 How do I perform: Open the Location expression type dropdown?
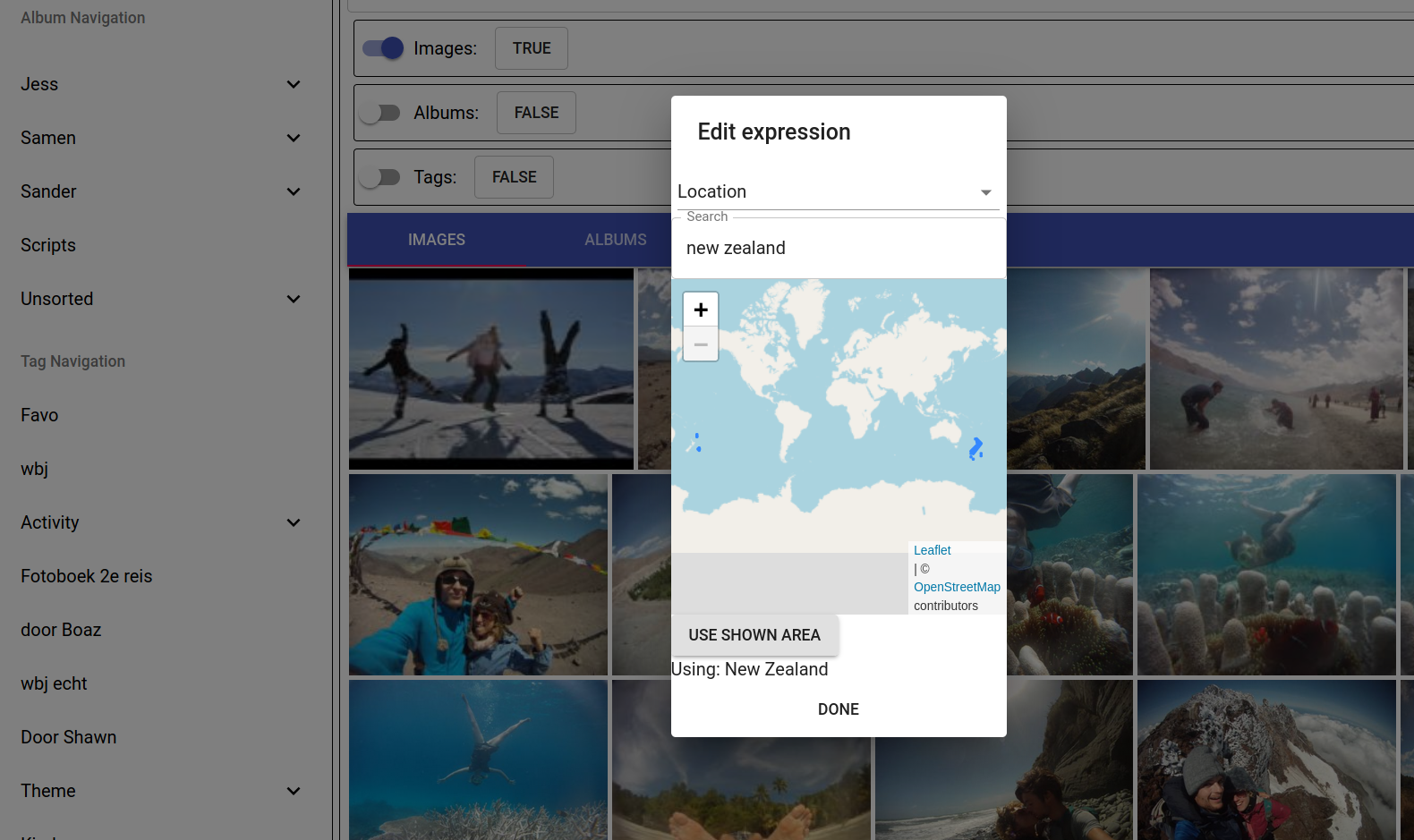click(x=839, y=191)
